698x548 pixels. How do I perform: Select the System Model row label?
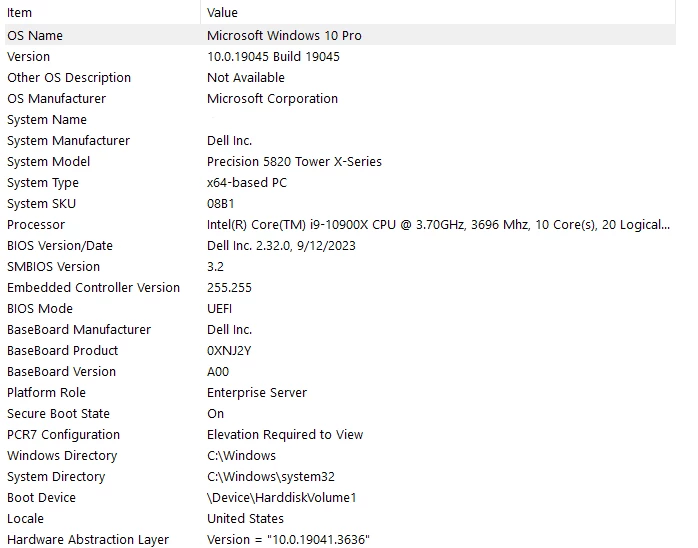(49, 162)
